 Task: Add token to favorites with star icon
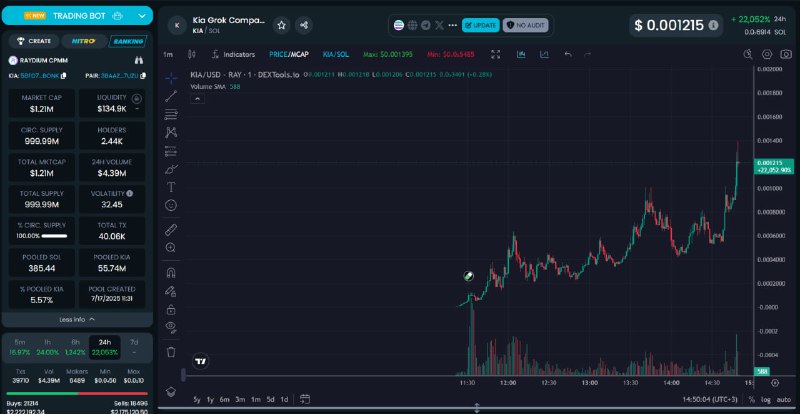click(x=282, y=25)
